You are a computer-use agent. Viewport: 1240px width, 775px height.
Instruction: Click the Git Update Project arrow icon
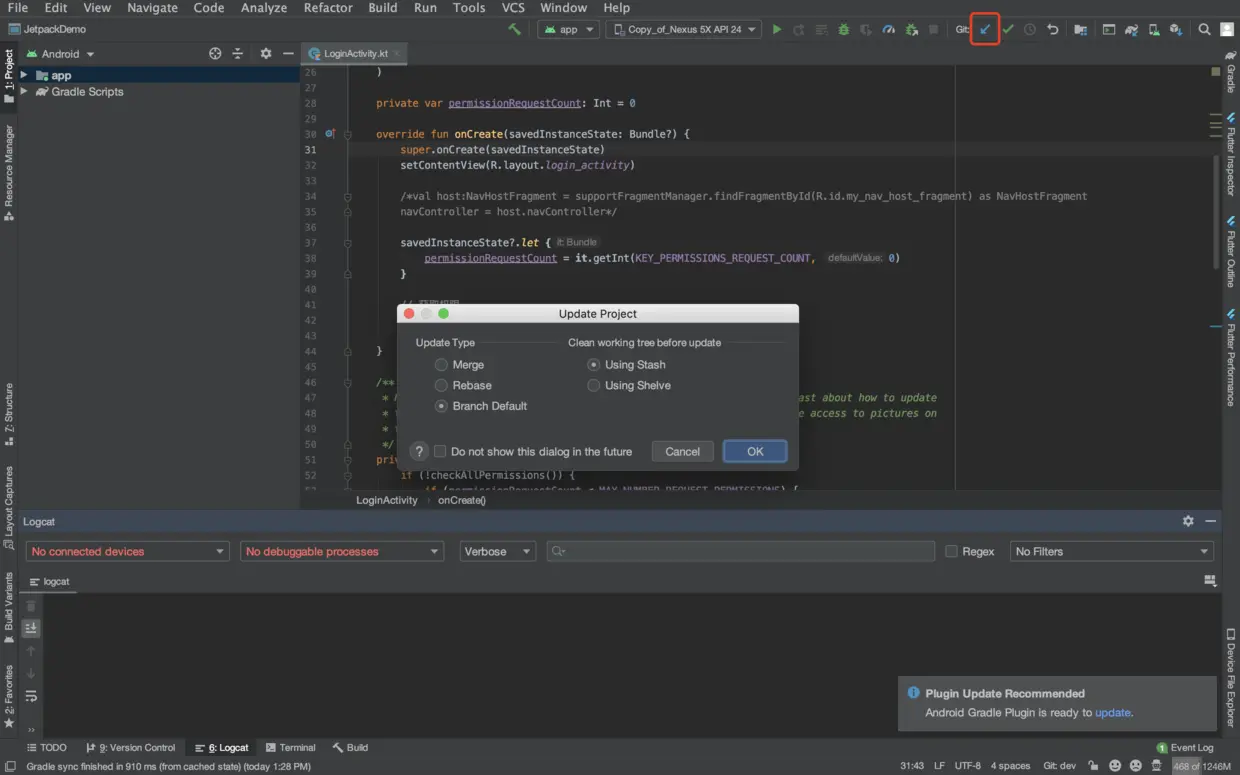coord(985,30)
